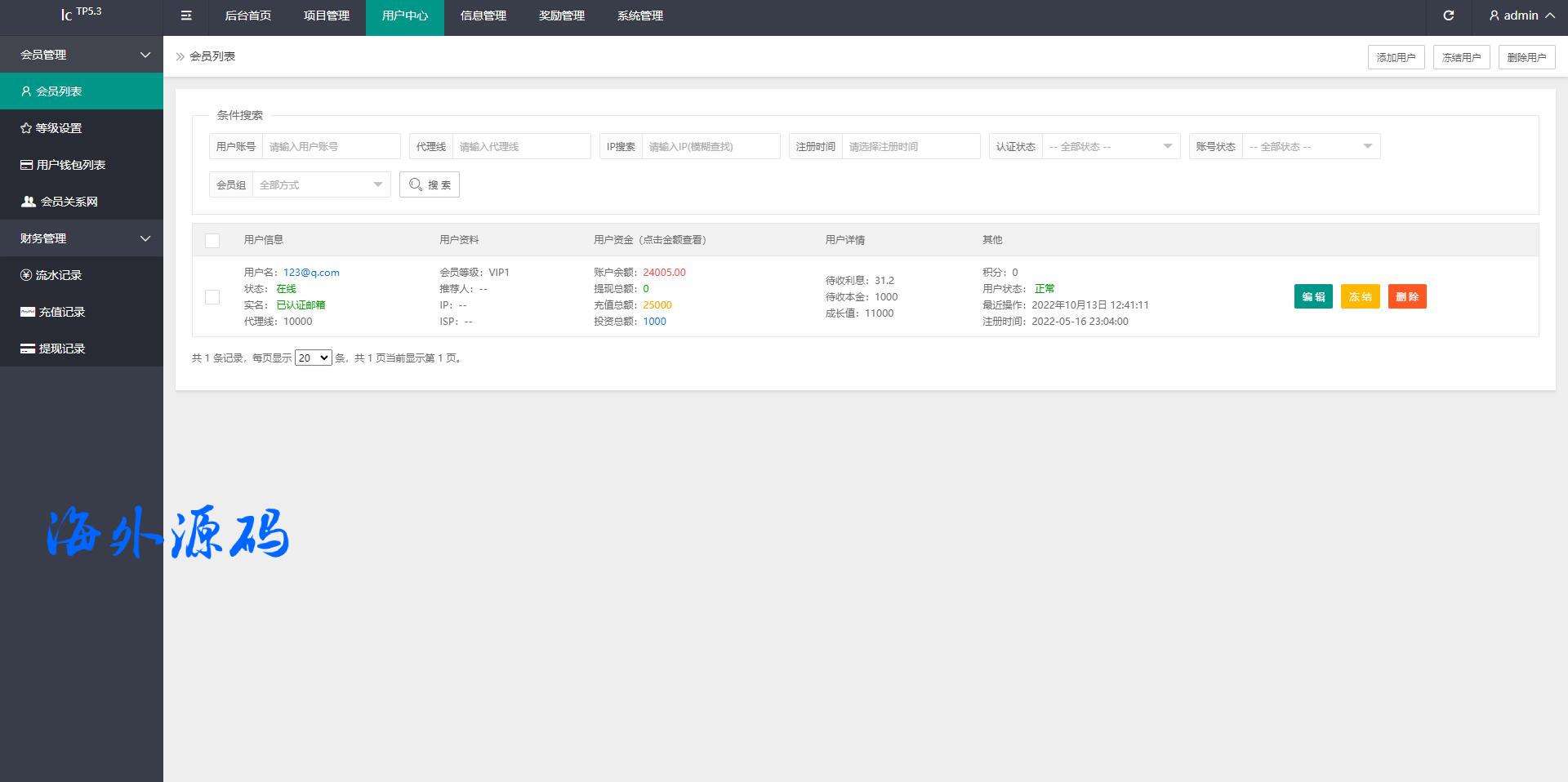1568x782 pixels.
Task: Toggle the select-all checkbox in table header
Action: coord(212,240)
